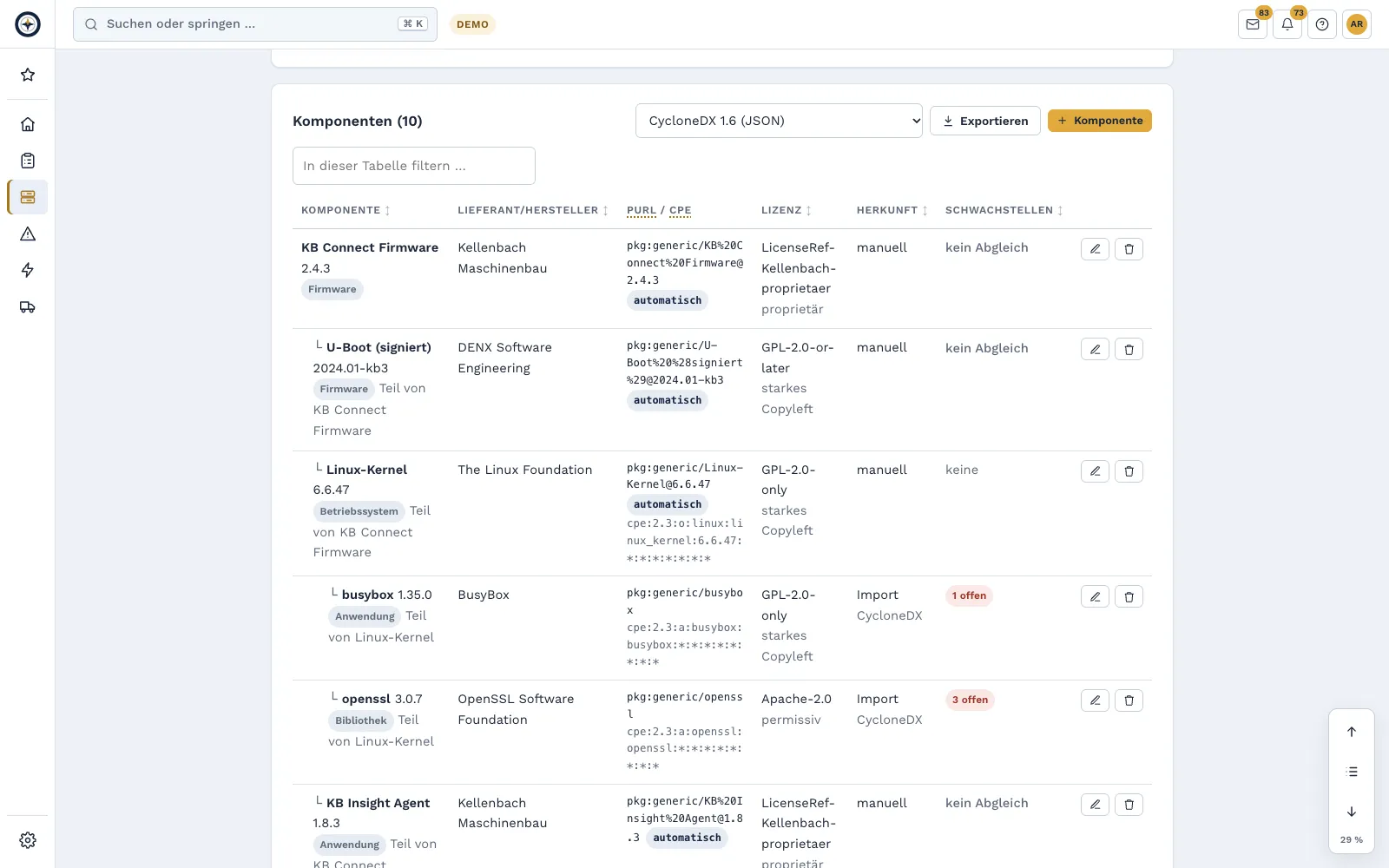Click the DEMO badge
Viewport: 1389px width, 868px height.
point(472,24)
